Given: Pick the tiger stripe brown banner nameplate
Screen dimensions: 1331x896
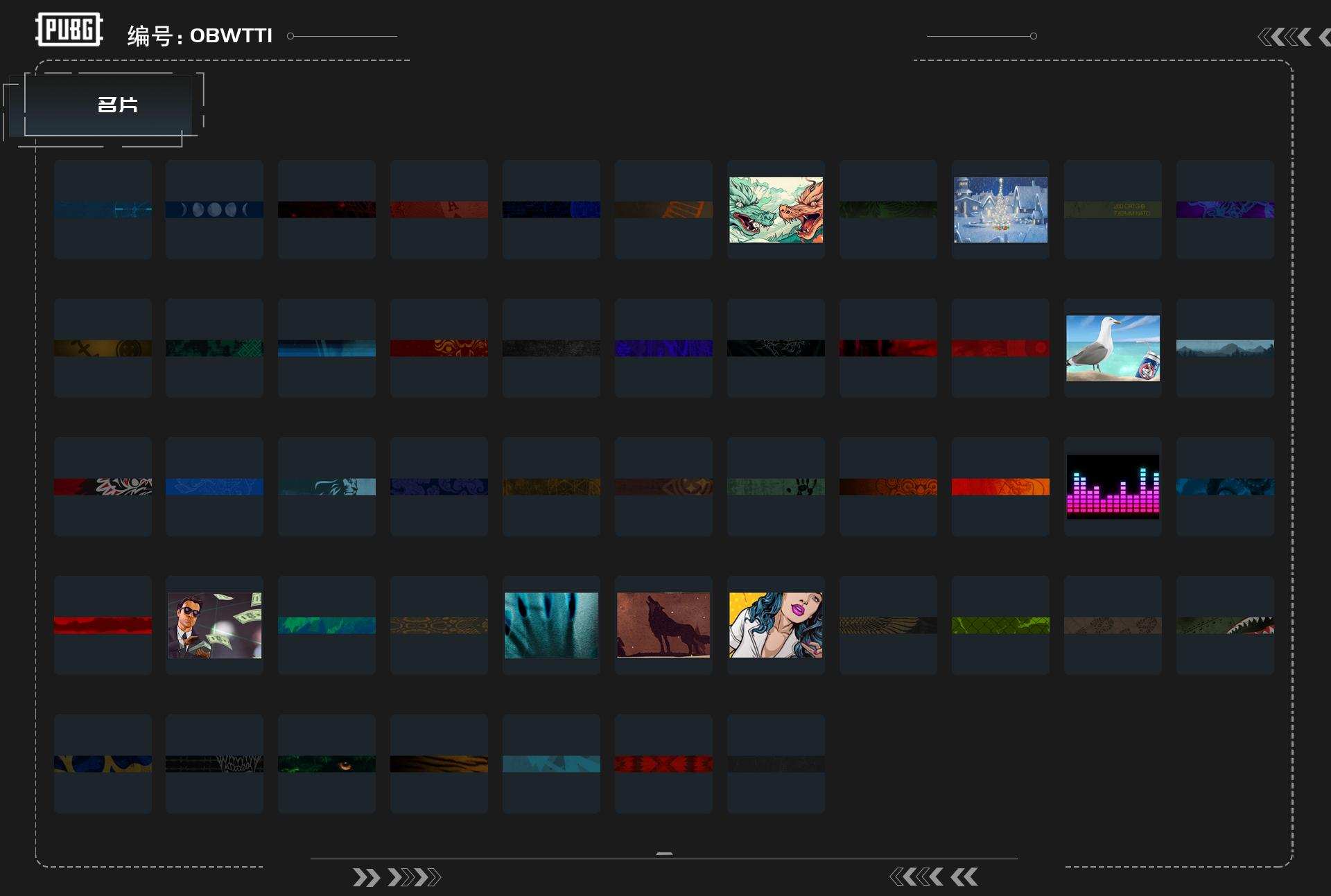Looking at the screenshot, I should (x=439, y=764).
